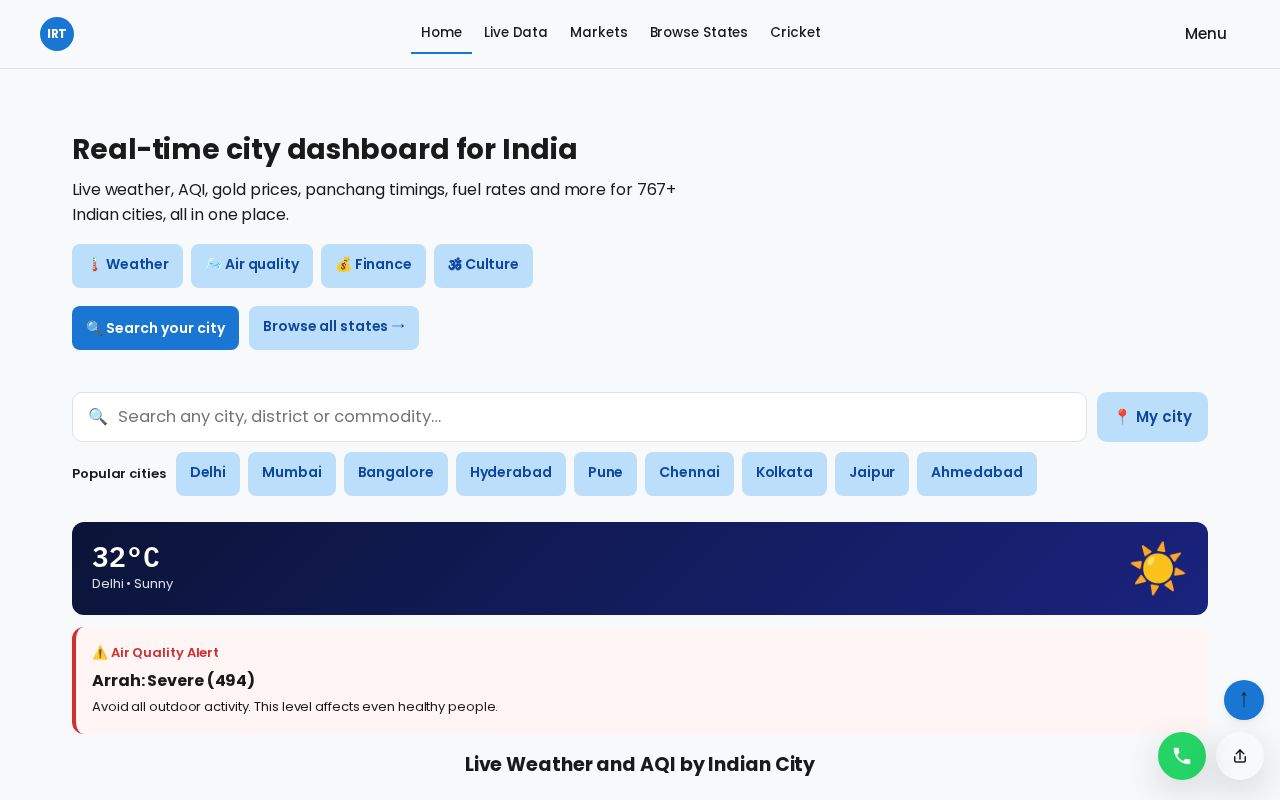This screenshot has width=1280, height=800.
Task: Click the Delhi • Sunny weather label
Action: (132, 584)
